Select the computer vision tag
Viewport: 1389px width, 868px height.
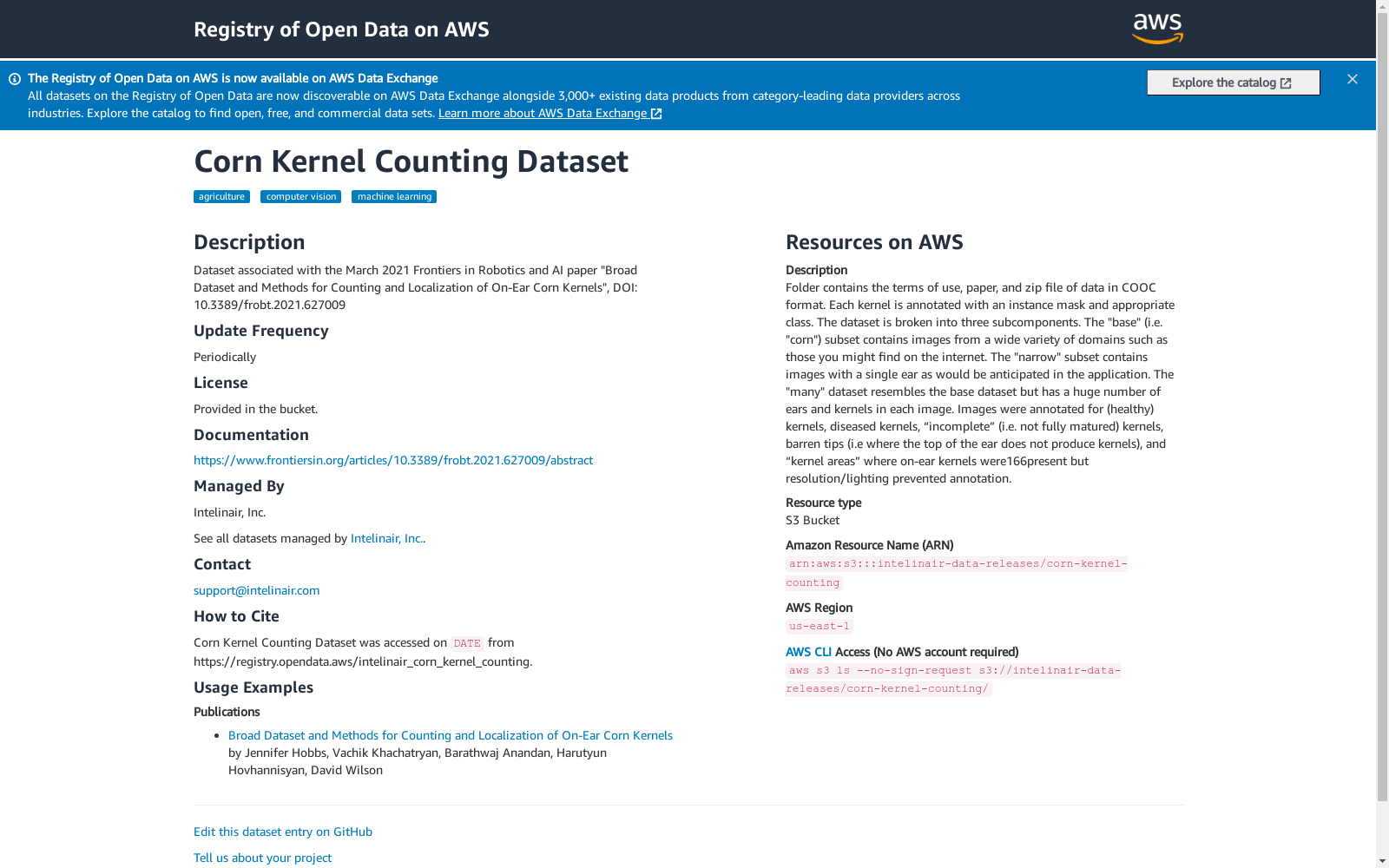[x=301, y=196]
